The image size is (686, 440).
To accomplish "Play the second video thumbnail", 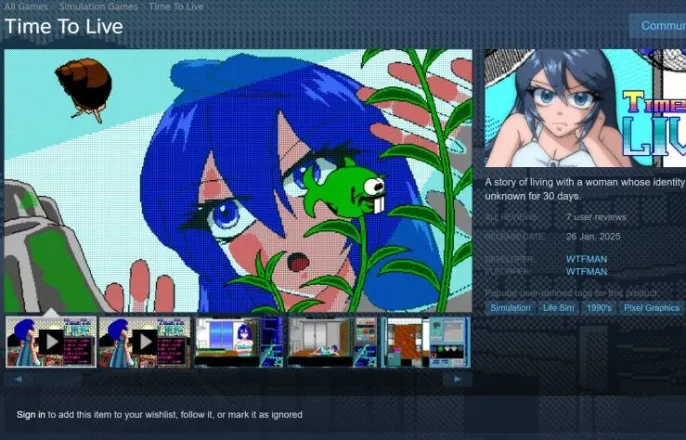I will 145,342.
